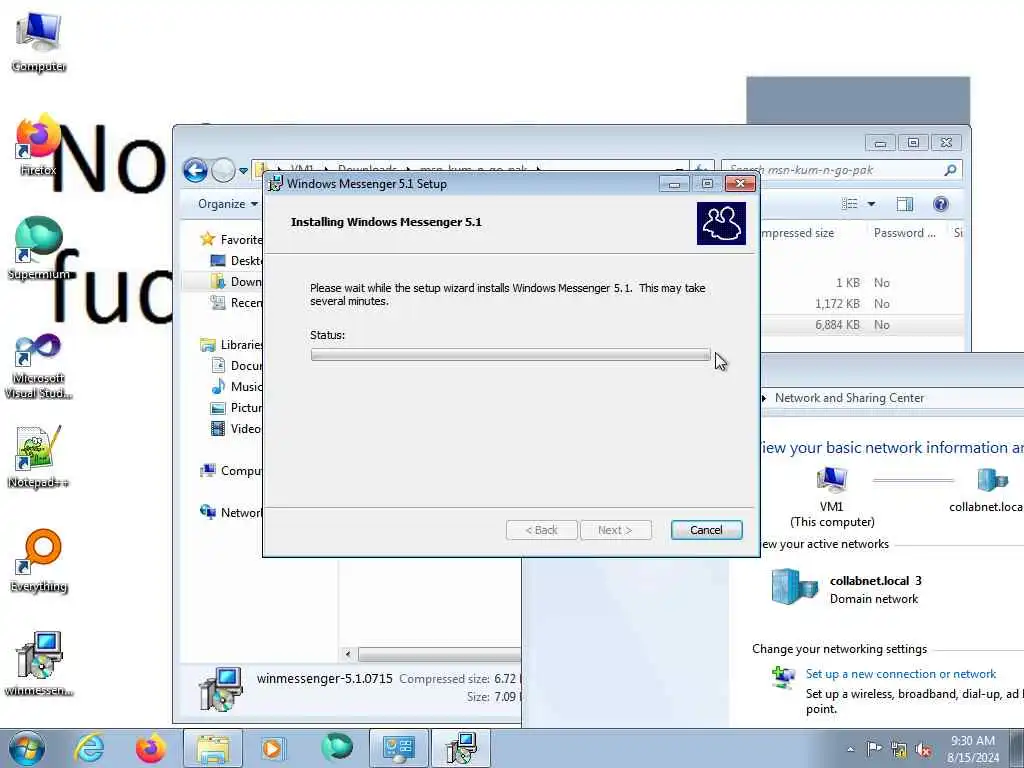Show hidden tray icons arrow
1024x768 pixels.
(x=850, y=749)
